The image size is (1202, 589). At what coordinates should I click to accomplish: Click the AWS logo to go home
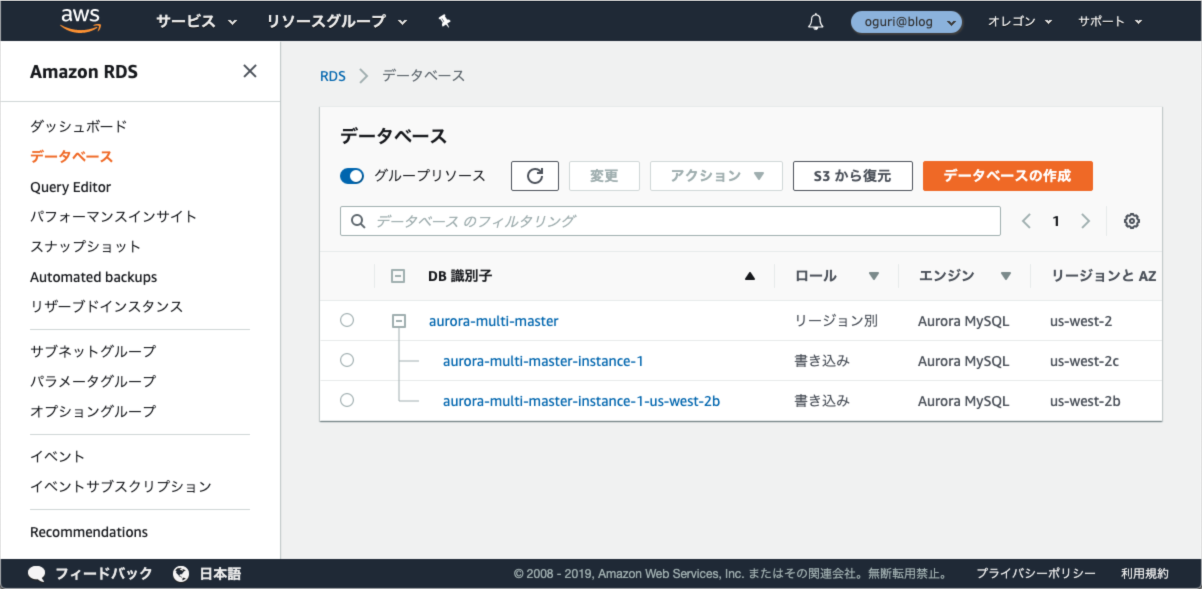[x=80, y=20]
